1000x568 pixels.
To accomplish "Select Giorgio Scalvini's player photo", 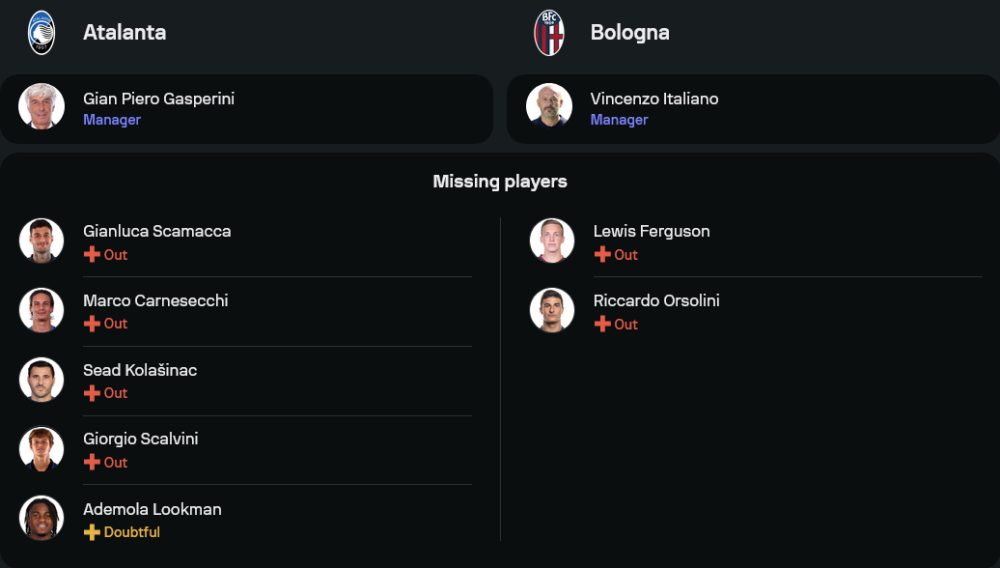I will click(x=41, y=449).
